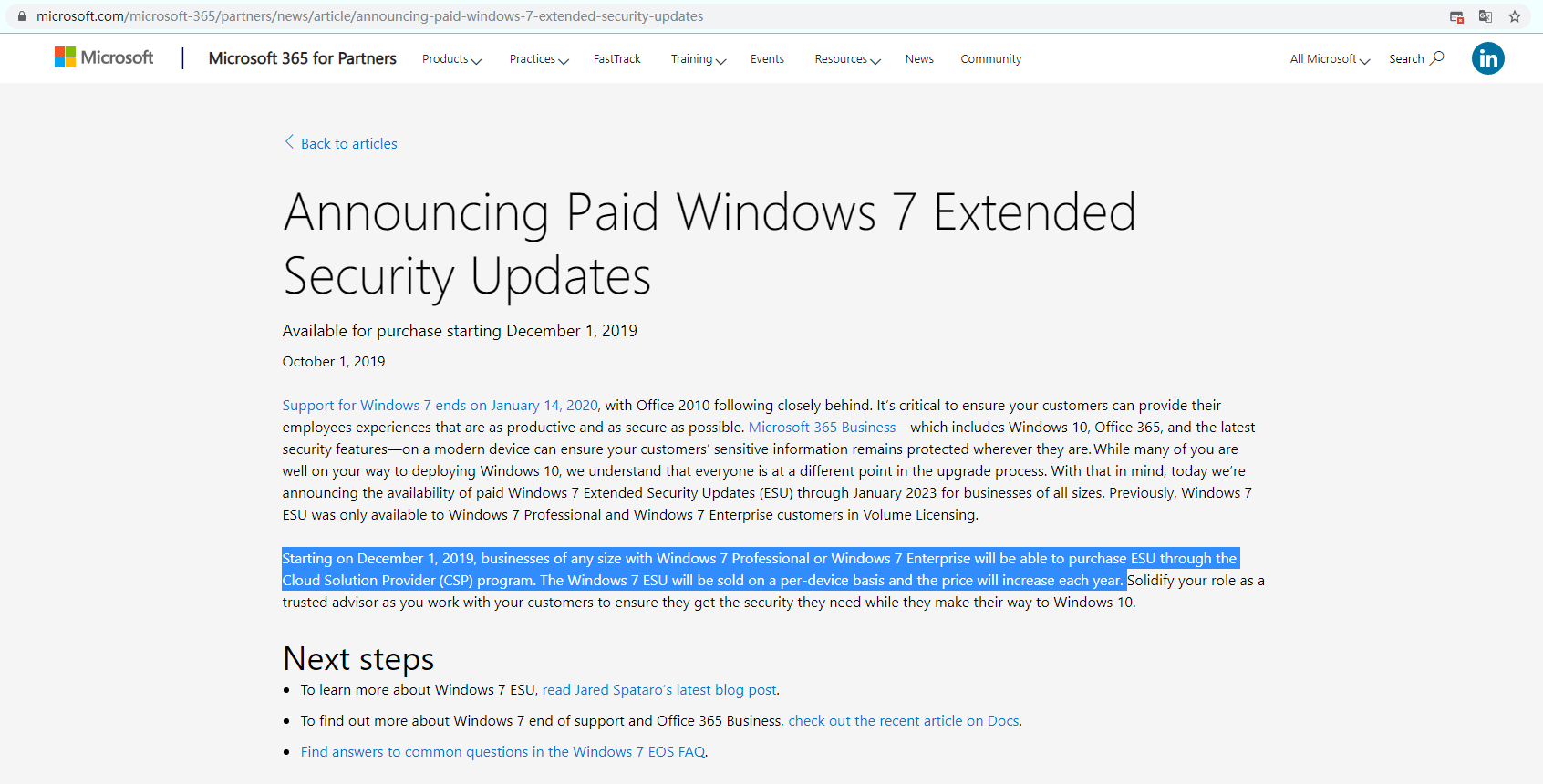Click the lock site info icon

click(x=22, y=16)
